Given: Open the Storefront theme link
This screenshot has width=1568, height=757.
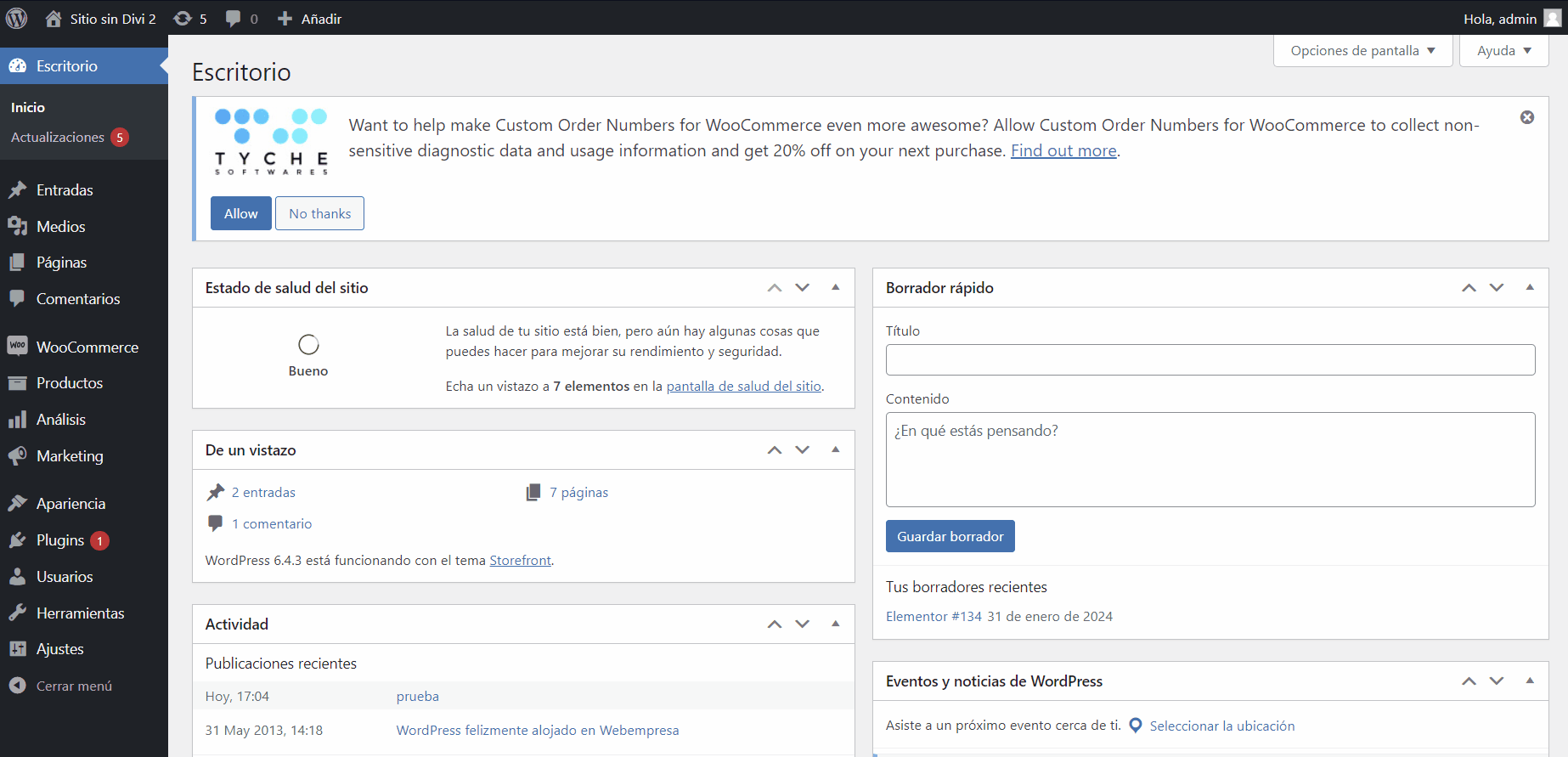Looking at the screenshot, I should pos(520,561).
